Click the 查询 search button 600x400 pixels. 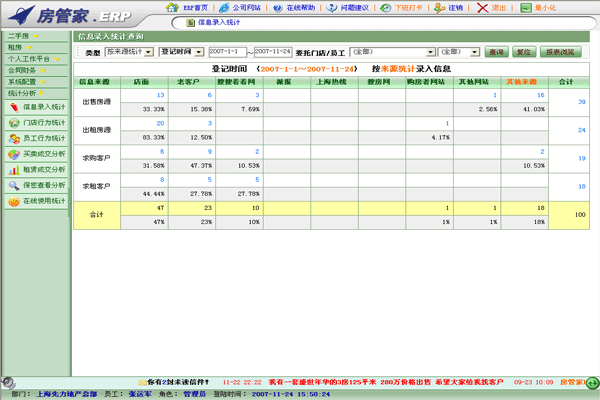pos(497,51)
